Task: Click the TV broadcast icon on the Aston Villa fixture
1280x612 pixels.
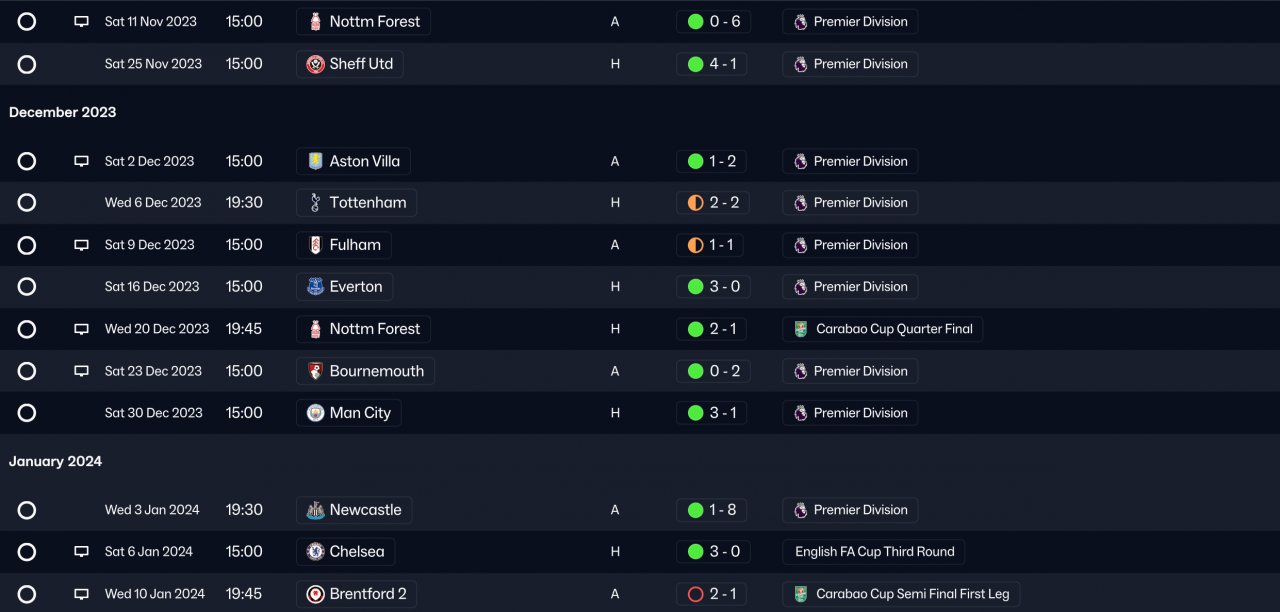Action: coord(82,161)
